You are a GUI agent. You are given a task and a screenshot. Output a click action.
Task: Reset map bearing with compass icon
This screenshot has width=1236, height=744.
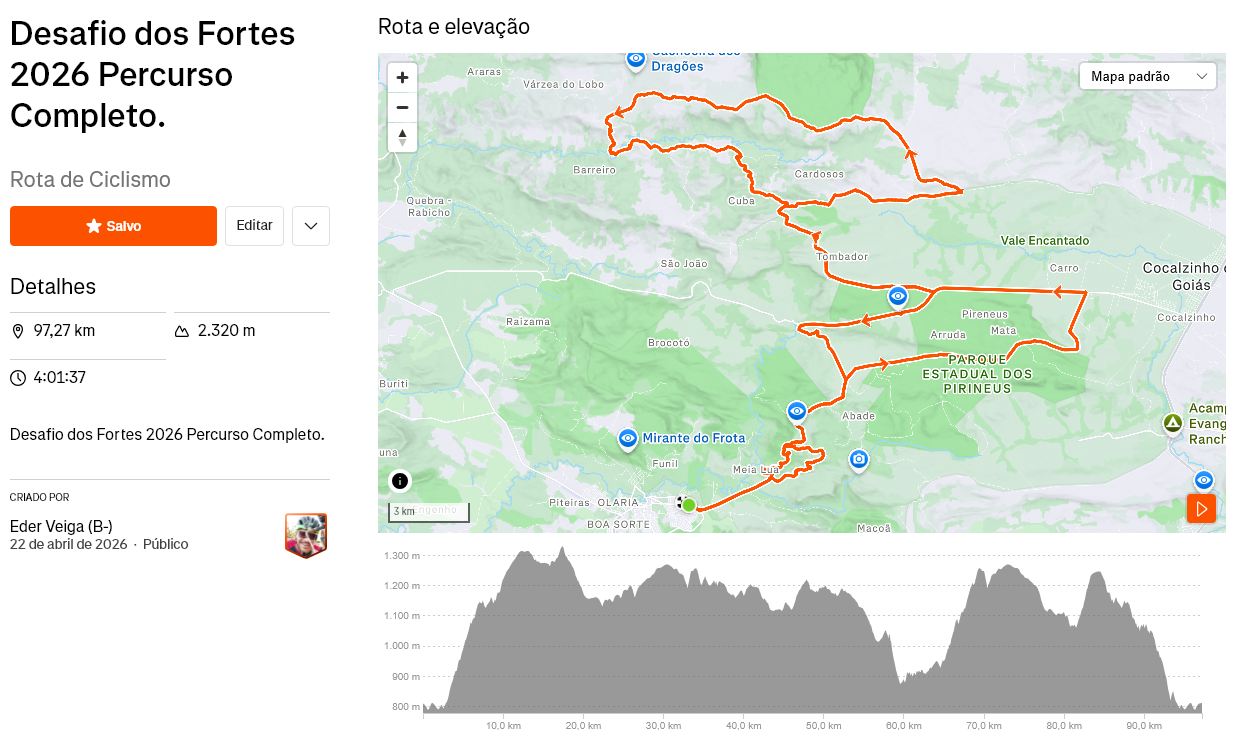coord(402,137)
